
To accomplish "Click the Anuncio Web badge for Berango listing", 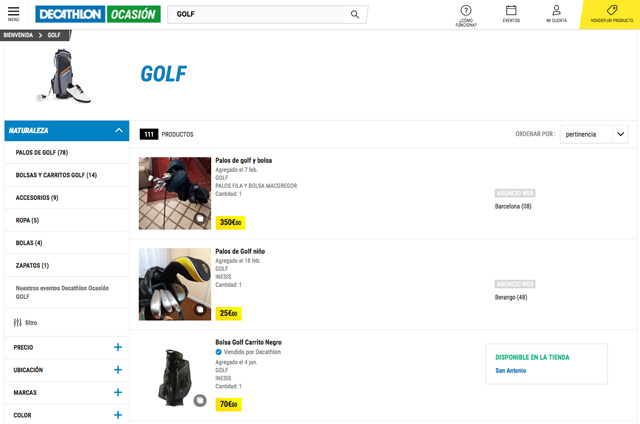I will click(515, 284).
